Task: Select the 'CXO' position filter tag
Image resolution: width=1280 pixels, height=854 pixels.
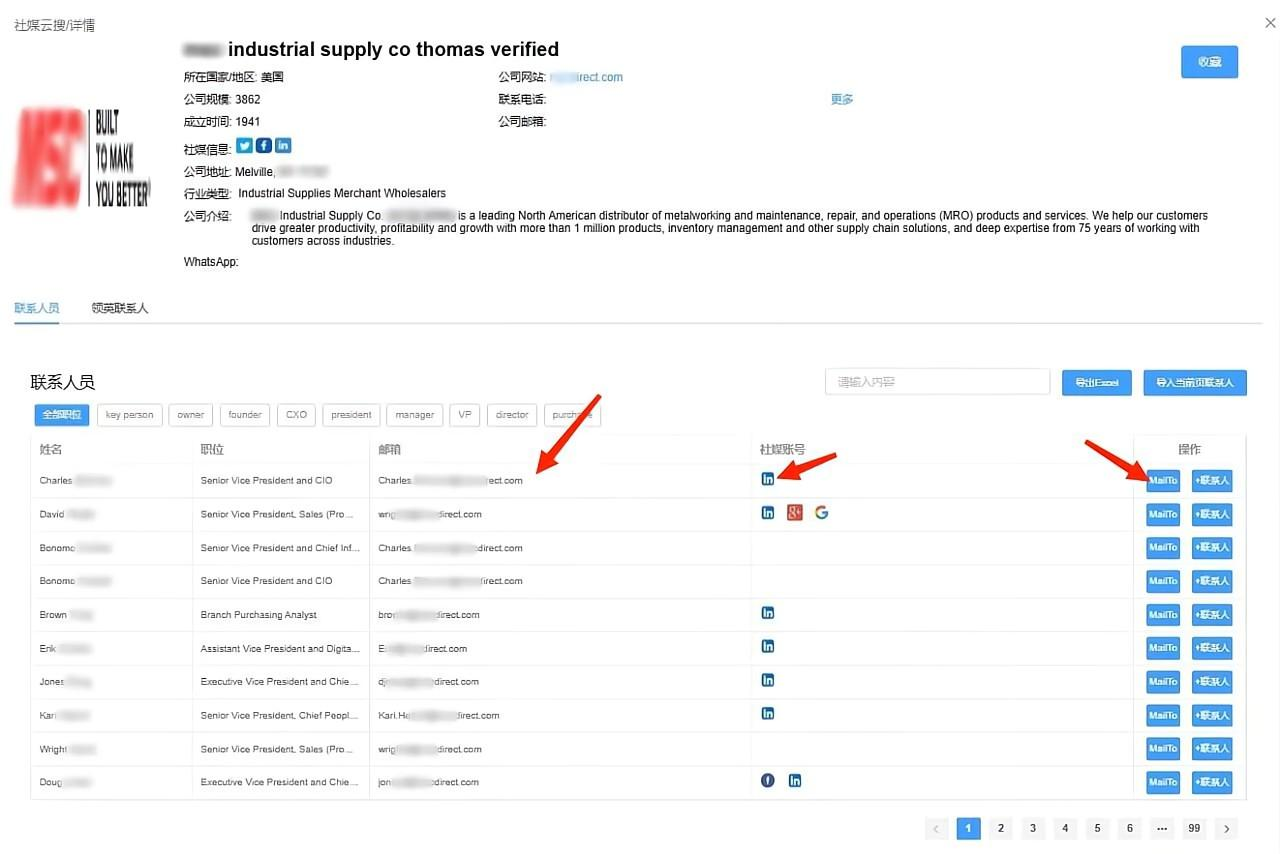Action: [297, 415]
